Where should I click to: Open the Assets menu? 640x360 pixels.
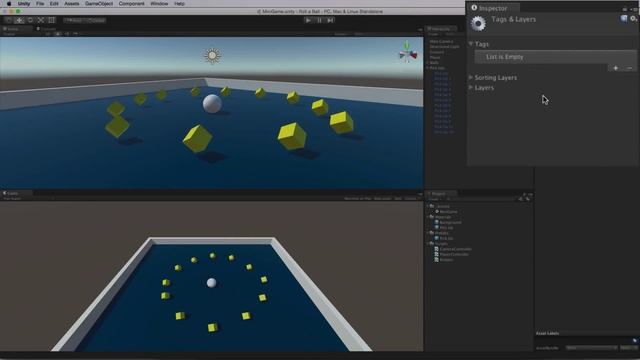[71, 4]
